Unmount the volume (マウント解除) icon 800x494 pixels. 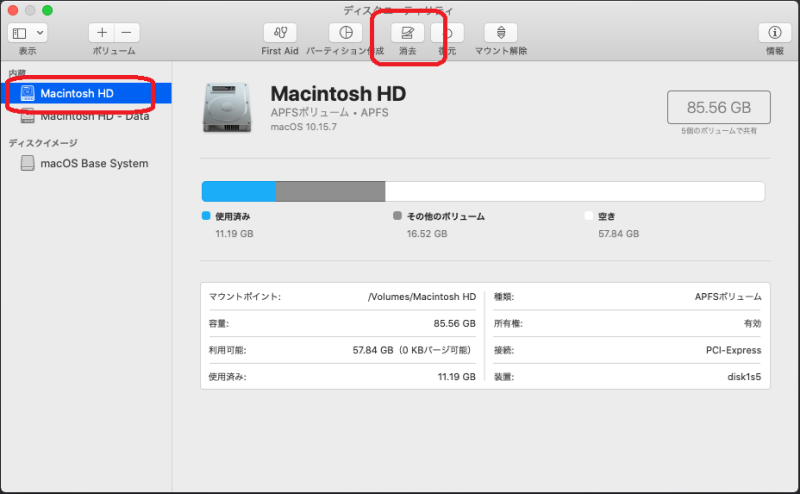click(x=501, y=33)
